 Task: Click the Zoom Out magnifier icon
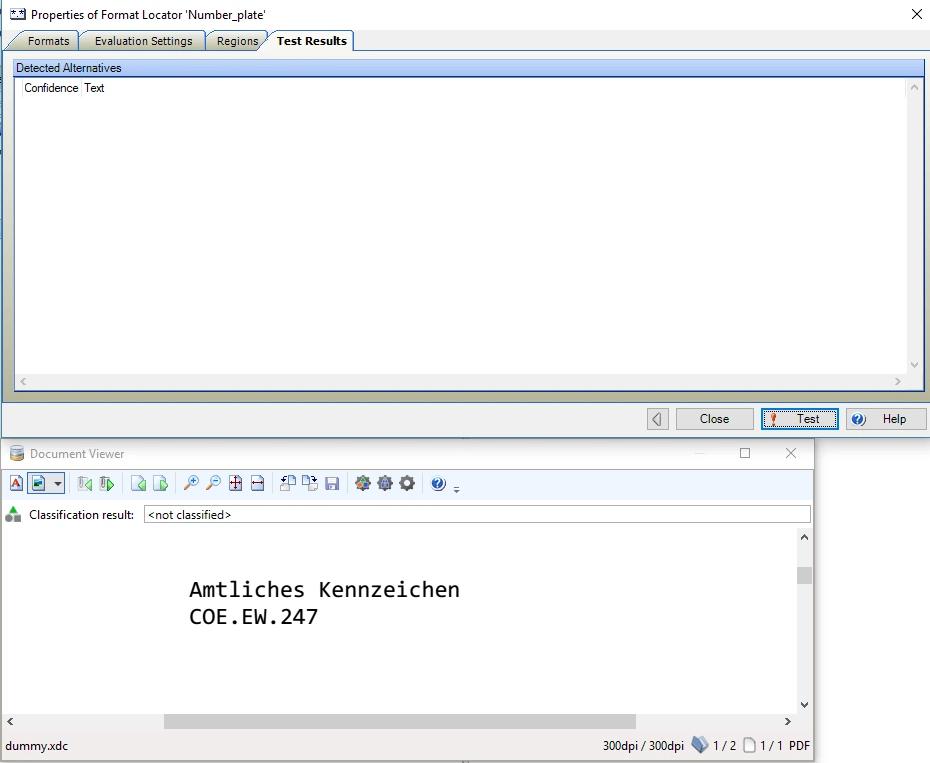click(213, 484)
